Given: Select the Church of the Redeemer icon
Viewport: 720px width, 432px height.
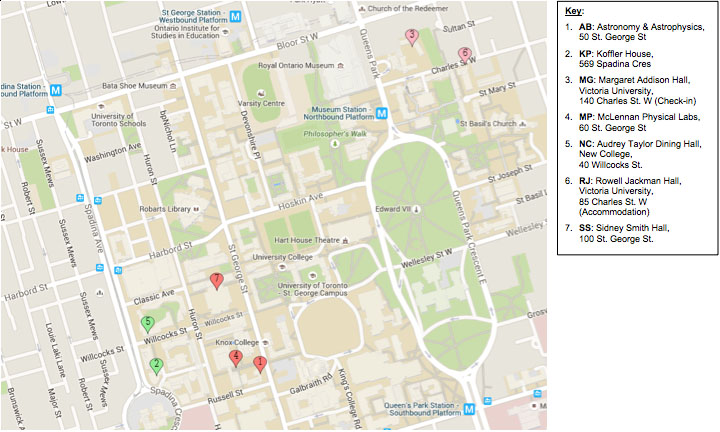Looking at the screenshot, I should coord(362,9).
